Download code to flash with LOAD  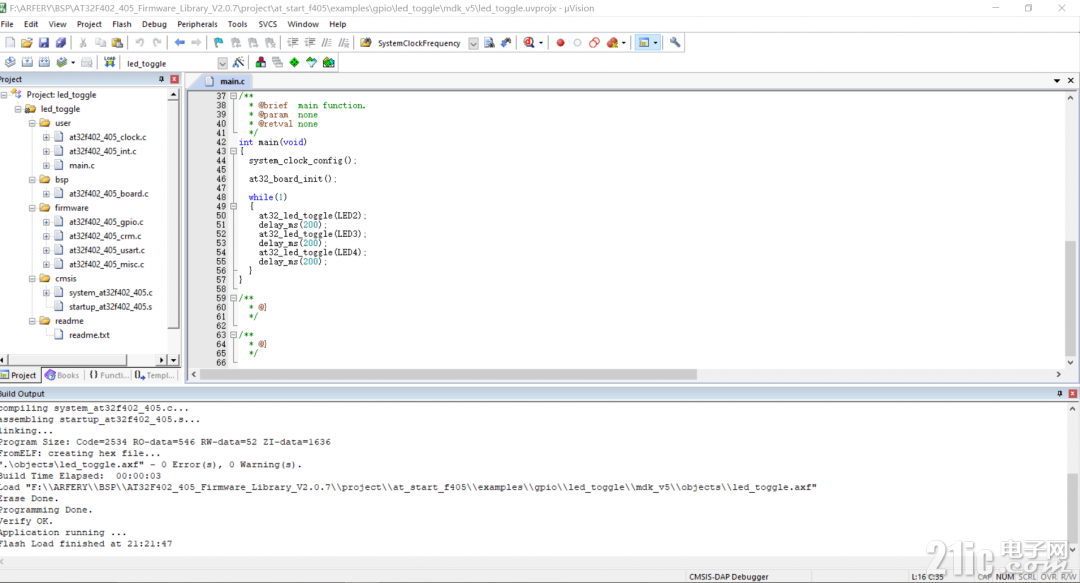coord(109,63)
